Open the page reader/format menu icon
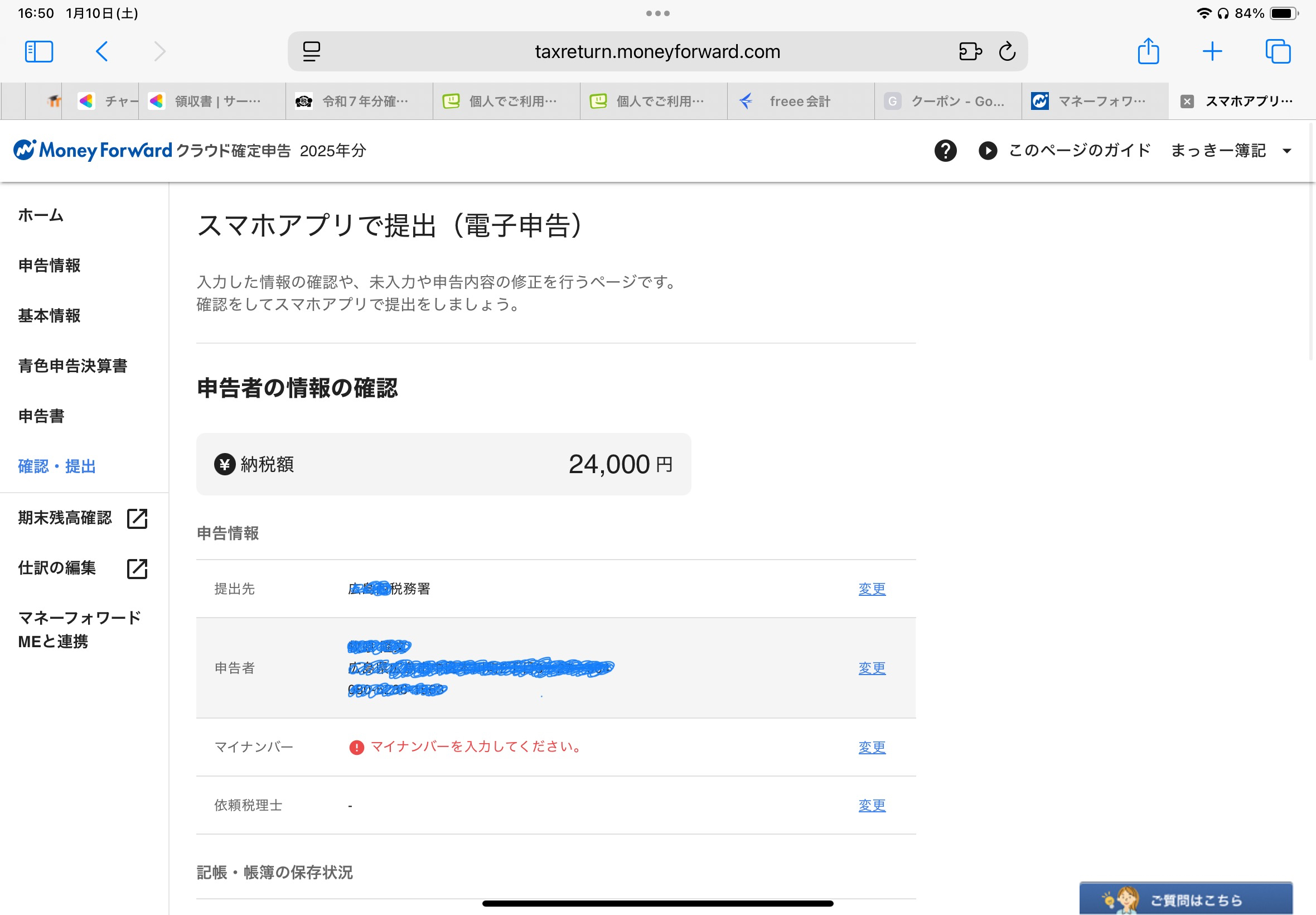This screenshot has height=915, width=1316. coord(311,51)
